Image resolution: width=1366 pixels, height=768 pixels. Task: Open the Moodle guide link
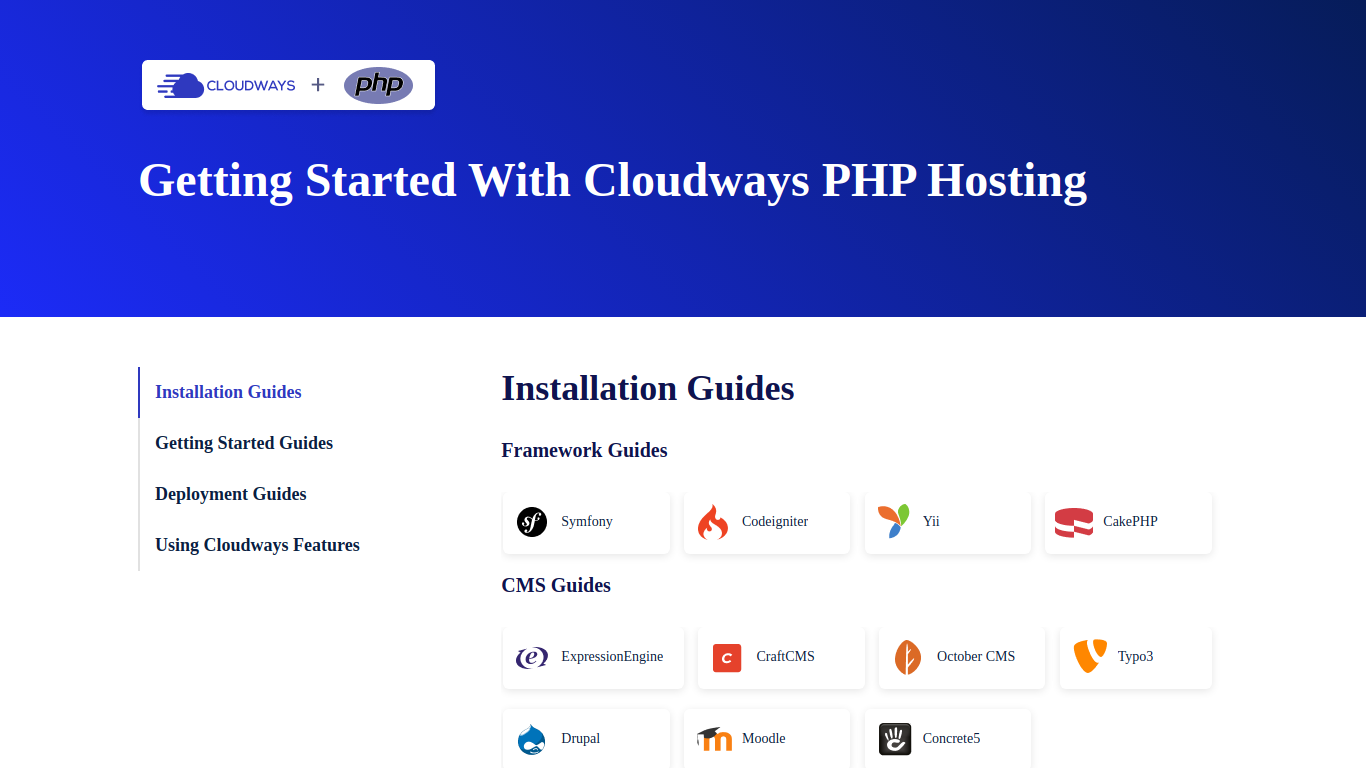pos(767,739)
